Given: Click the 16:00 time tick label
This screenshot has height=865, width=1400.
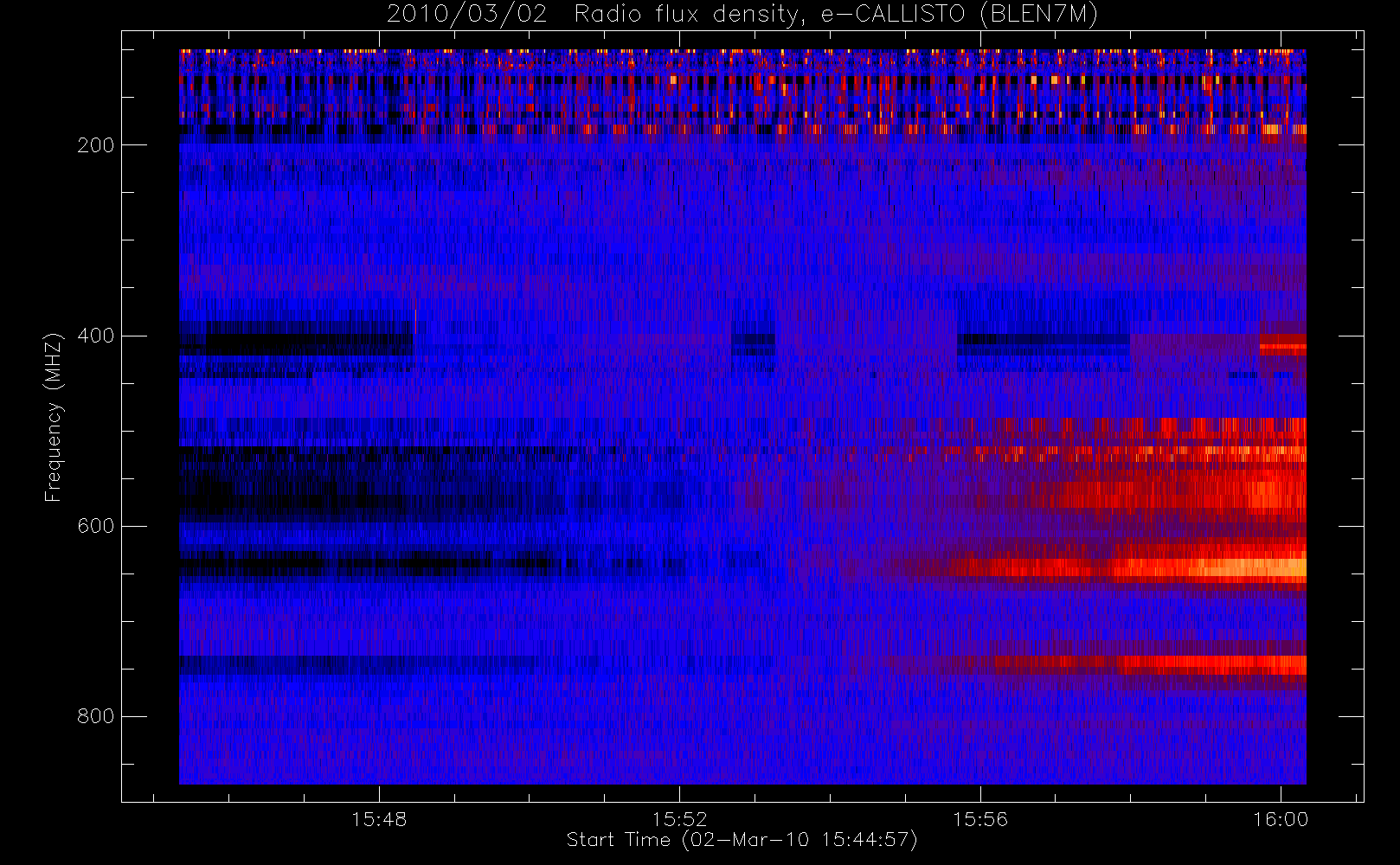Looking at the screenshot, I should coord(1281,819).
